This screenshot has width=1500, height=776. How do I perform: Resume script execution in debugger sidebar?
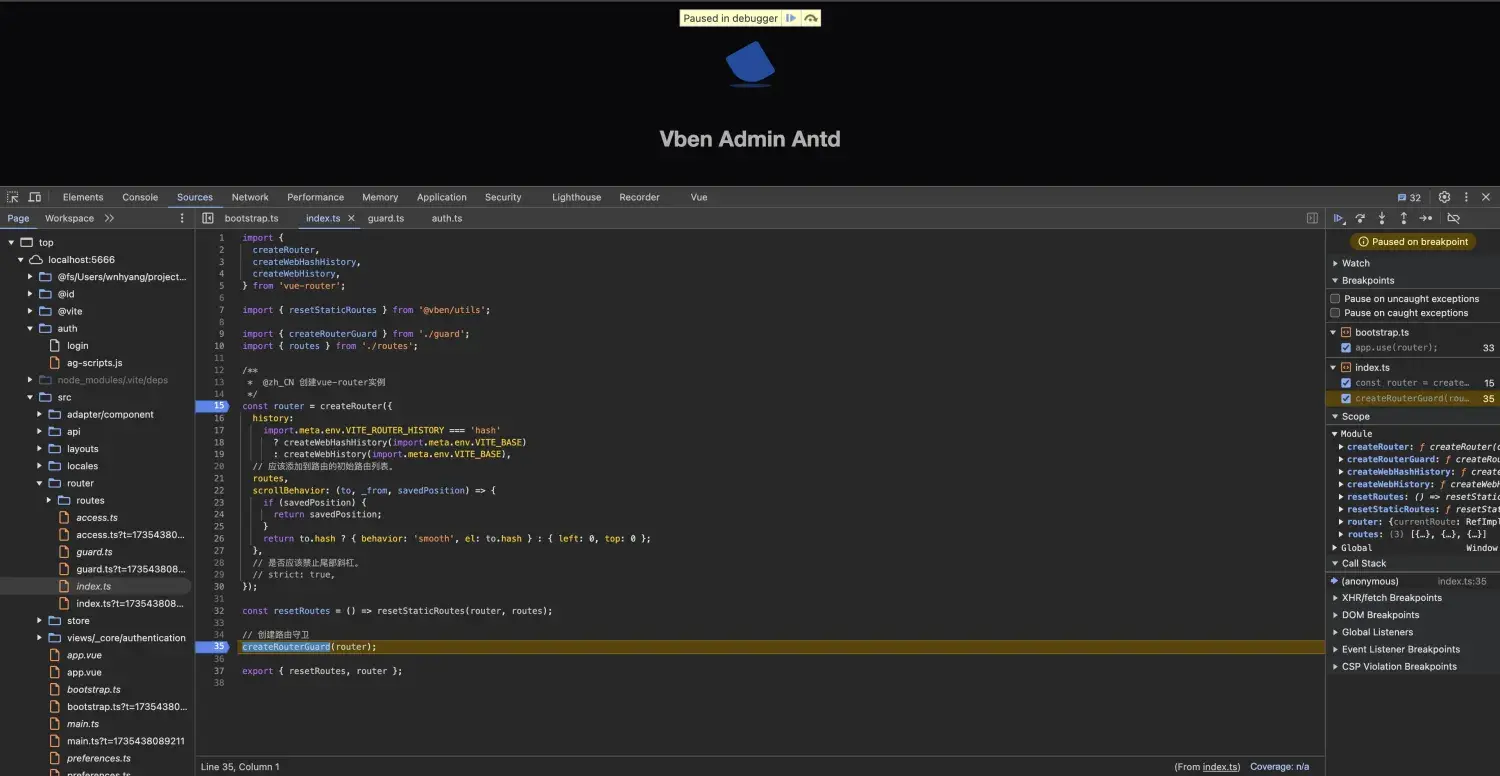(x=1339, y=218)
